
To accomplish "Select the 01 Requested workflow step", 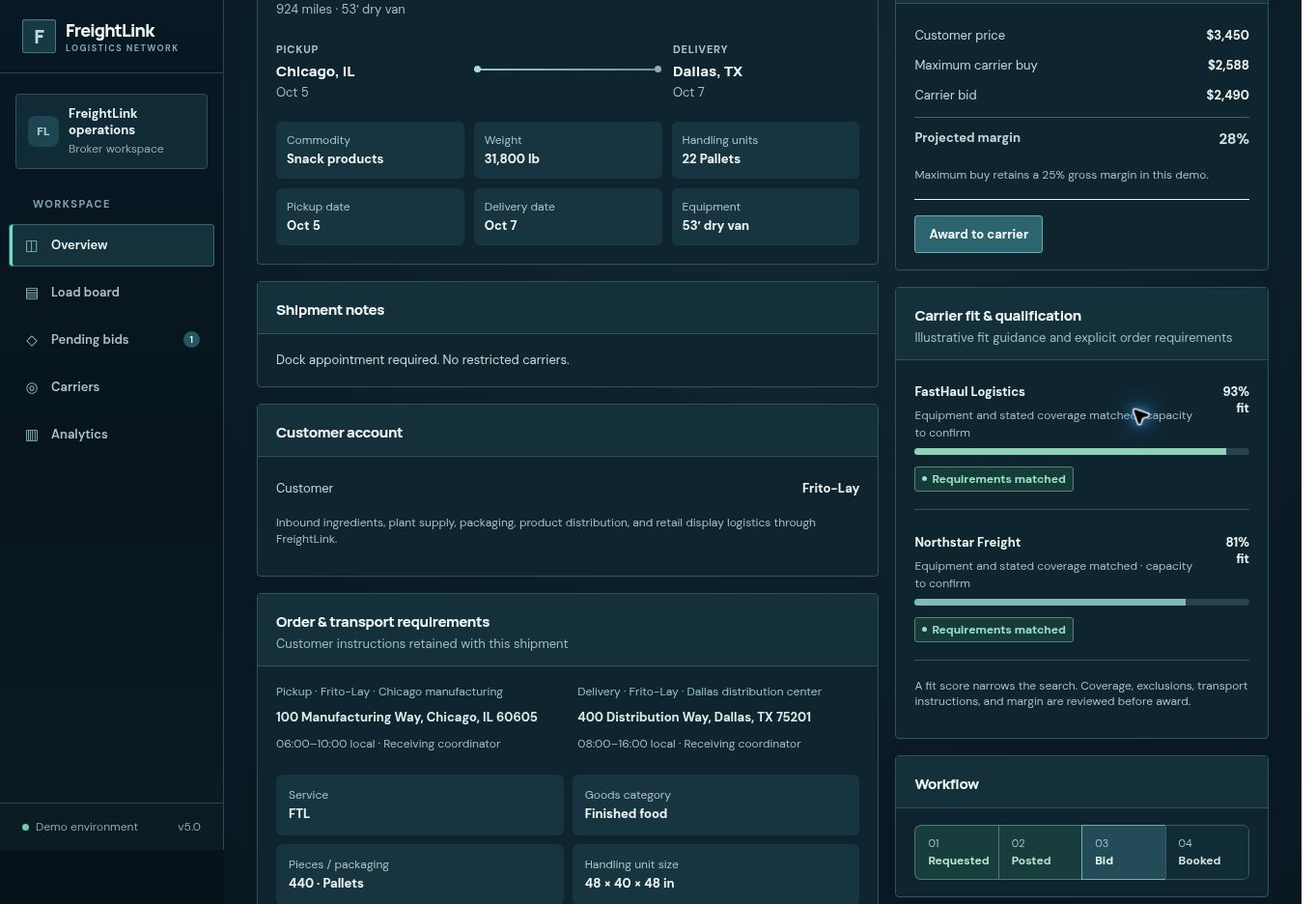I will (957, 852).
